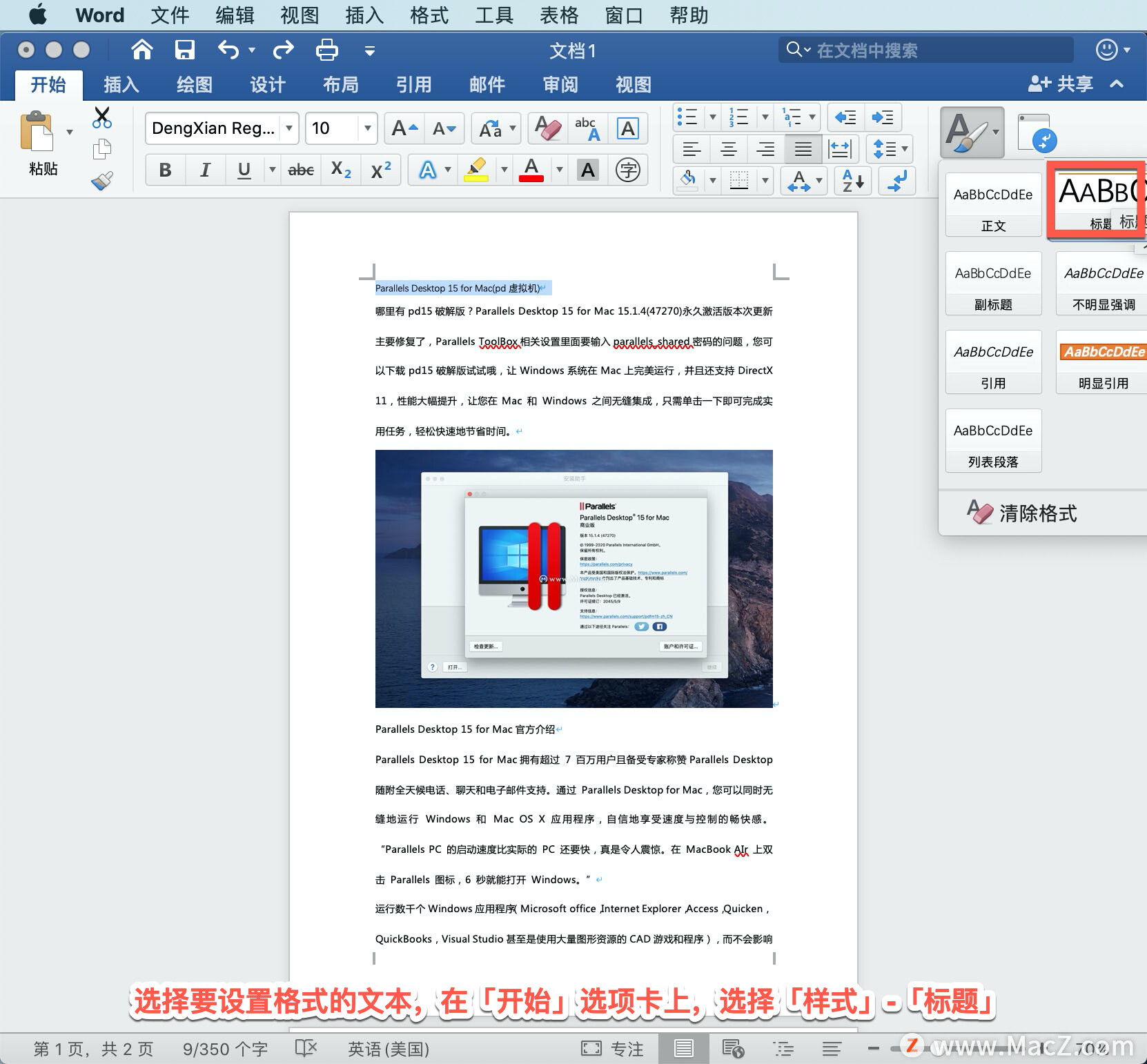Open the 审阅 ribbon tab
Screen dimensions: 1147x1064
[560, 85]
